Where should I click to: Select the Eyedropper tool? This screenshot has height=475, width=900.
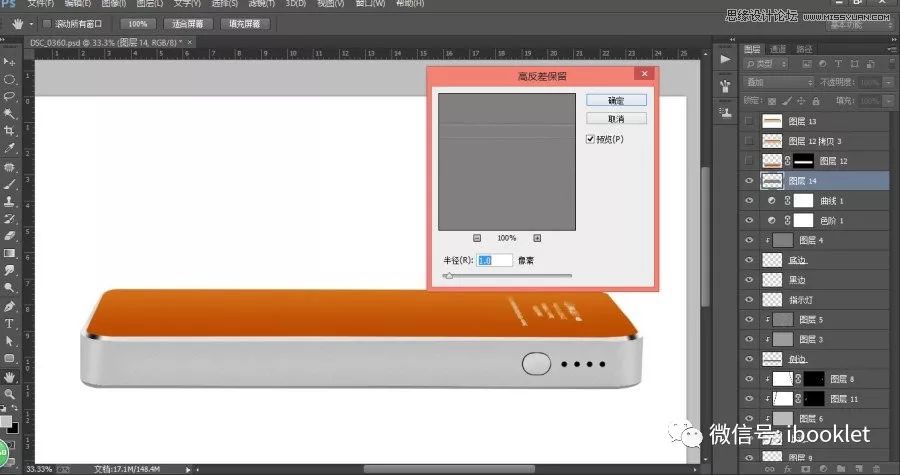tap(9, 148)
